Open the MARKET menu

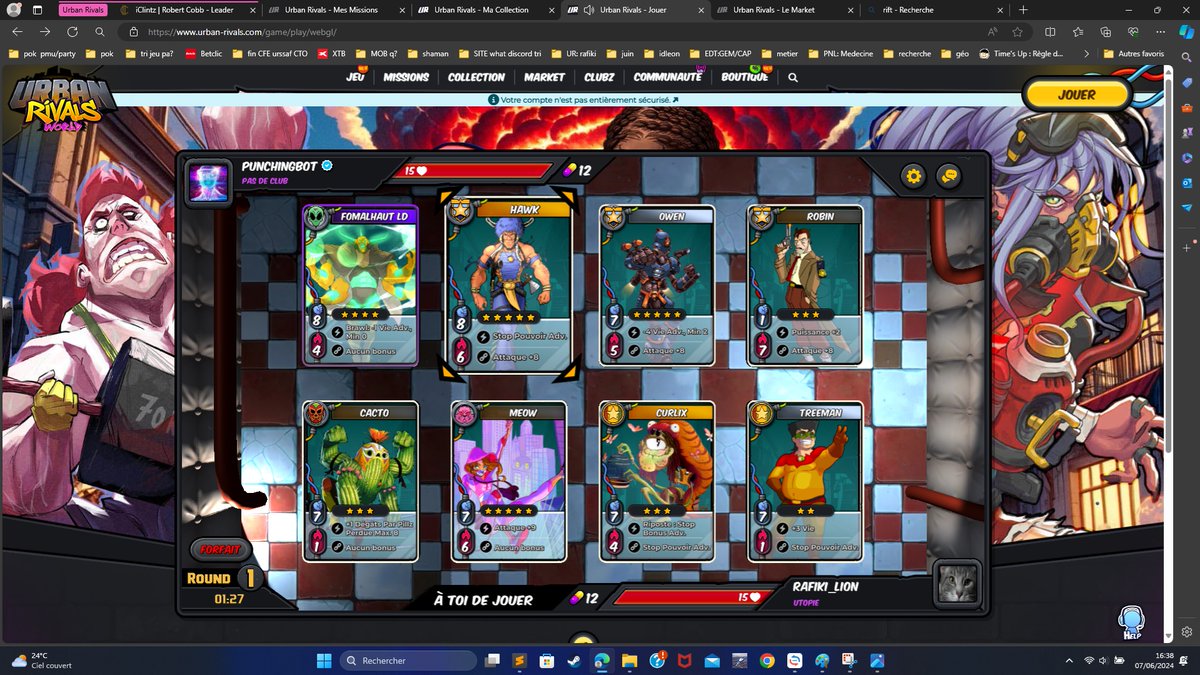pyautogui.click(x=544, y=77)
